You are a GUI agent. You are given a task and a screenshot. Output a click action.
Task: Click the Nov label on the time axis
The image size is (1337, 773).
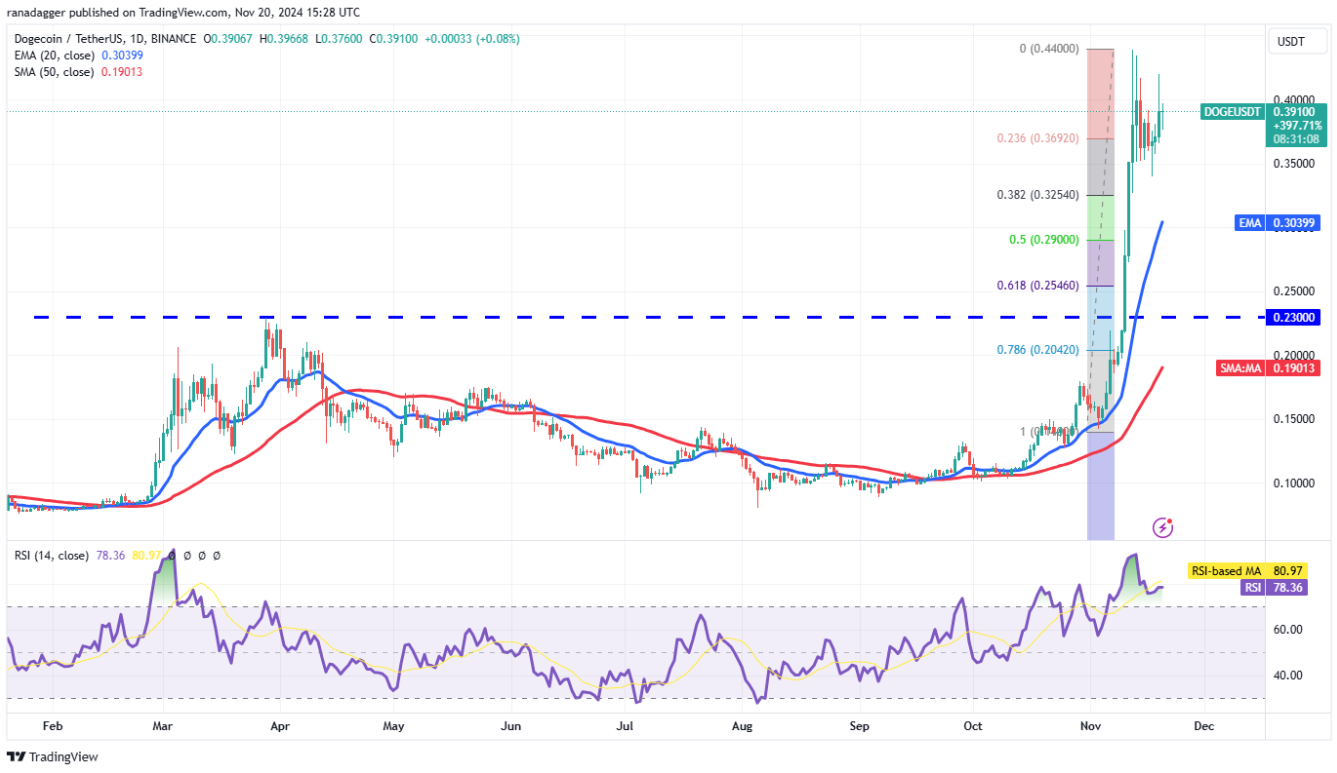pyautogui.click(x=1090, y=726)
